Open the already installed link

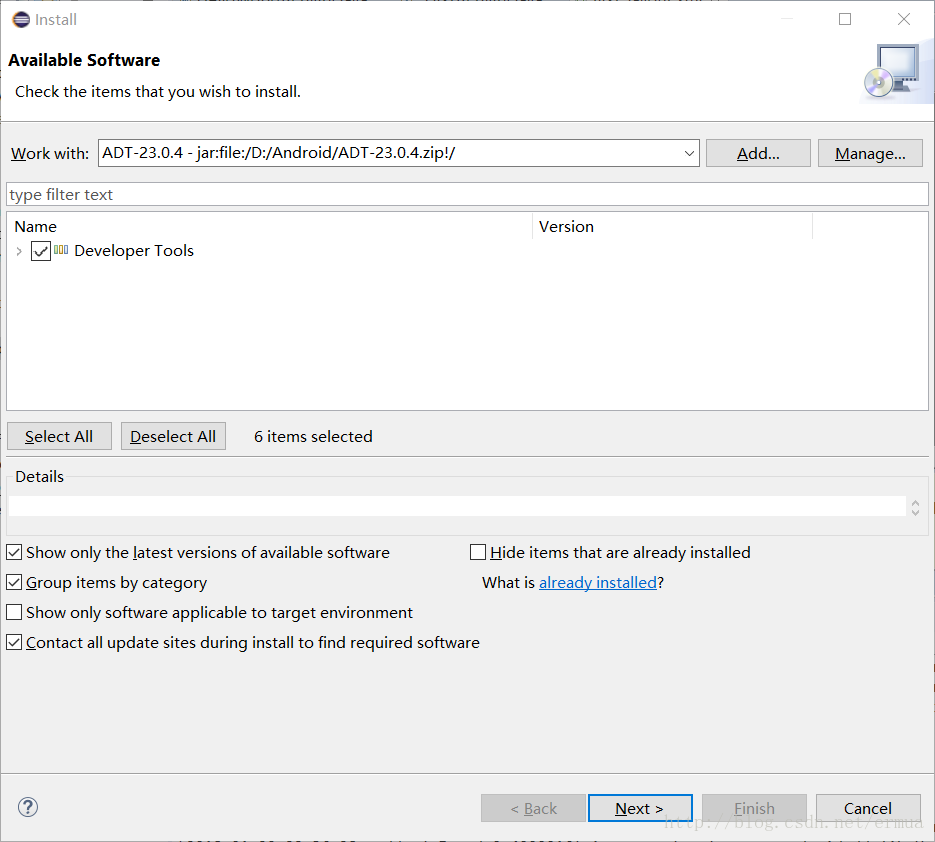598,582
